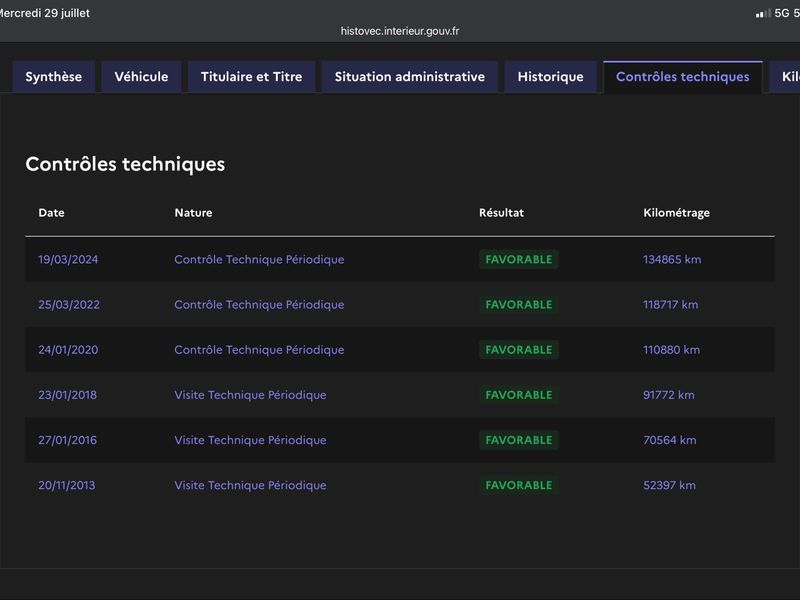Select the date 20/11/2013
Screen dimensions: 800x600
pyautogui.click(x=67, y=485)
